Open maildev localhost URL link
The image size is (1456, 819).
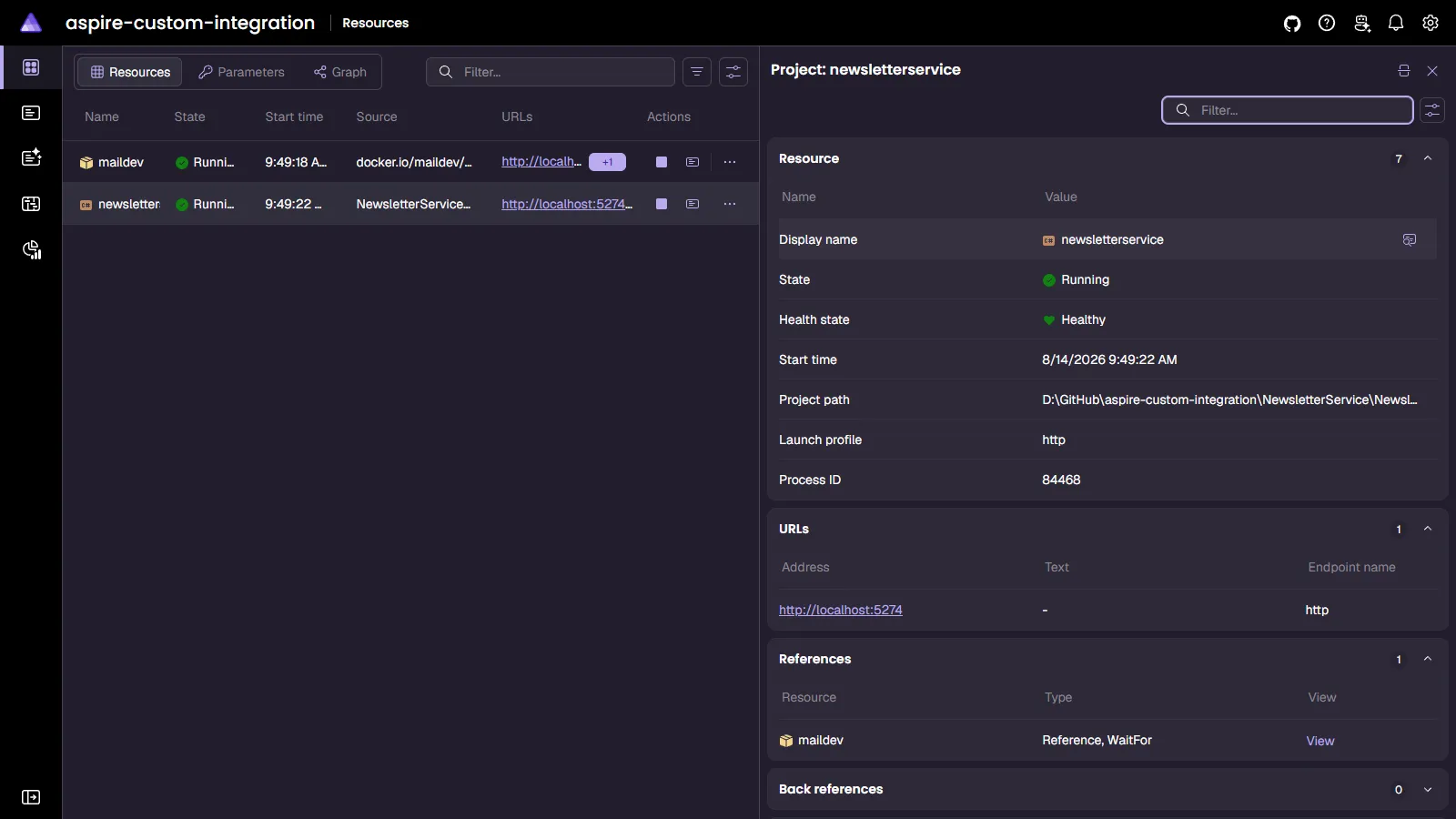pos(541,162)
